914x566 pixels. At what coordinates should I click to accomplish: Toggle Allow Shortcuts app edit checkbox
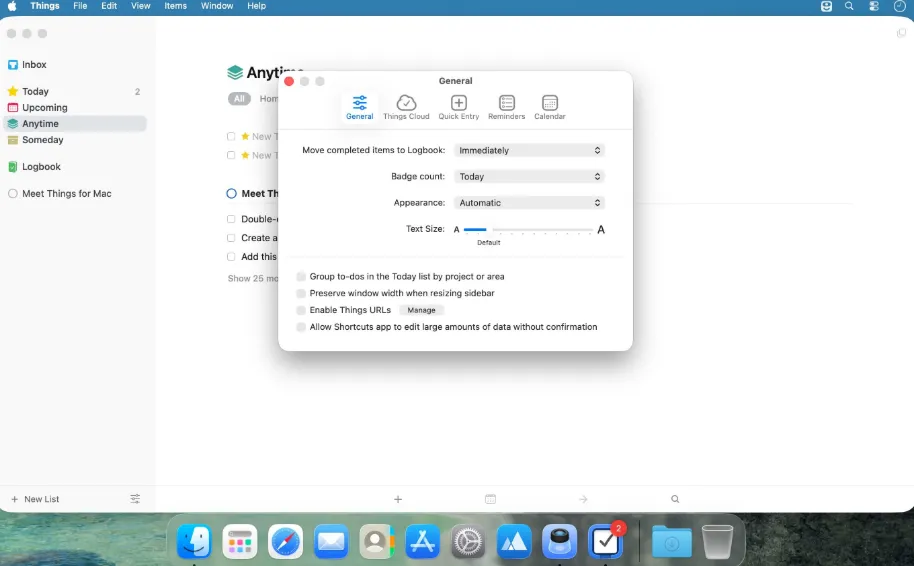tap(301, 327)
